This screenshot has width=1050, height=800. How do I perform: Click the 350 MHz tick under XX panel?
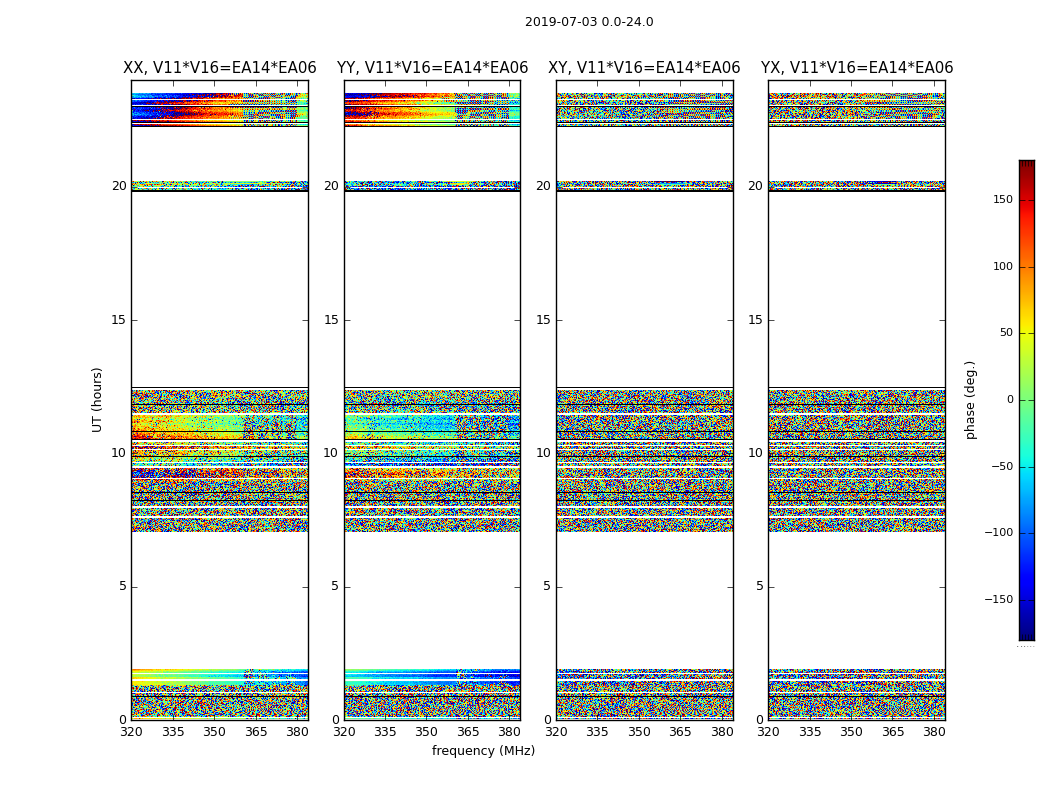click(x=214, y=732)
